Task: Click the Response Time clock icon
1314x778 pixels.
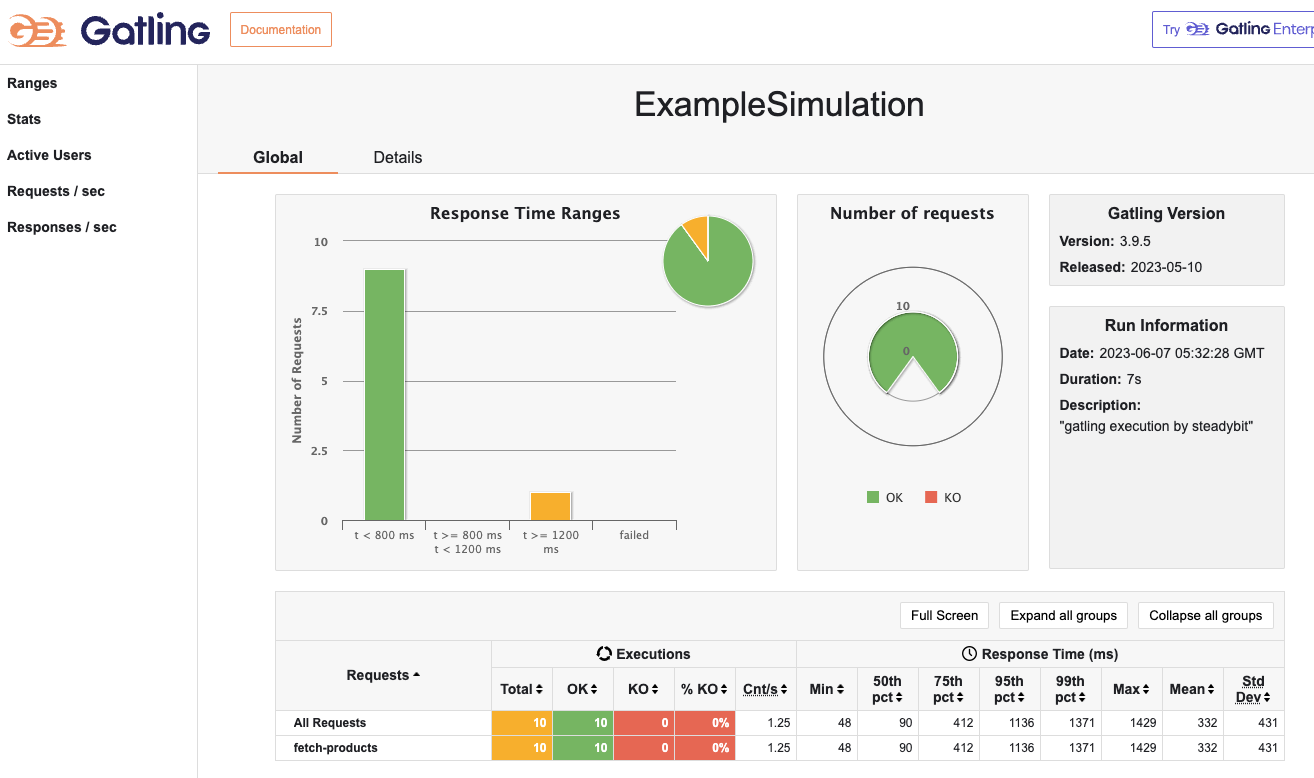Action: coord(969,654)
